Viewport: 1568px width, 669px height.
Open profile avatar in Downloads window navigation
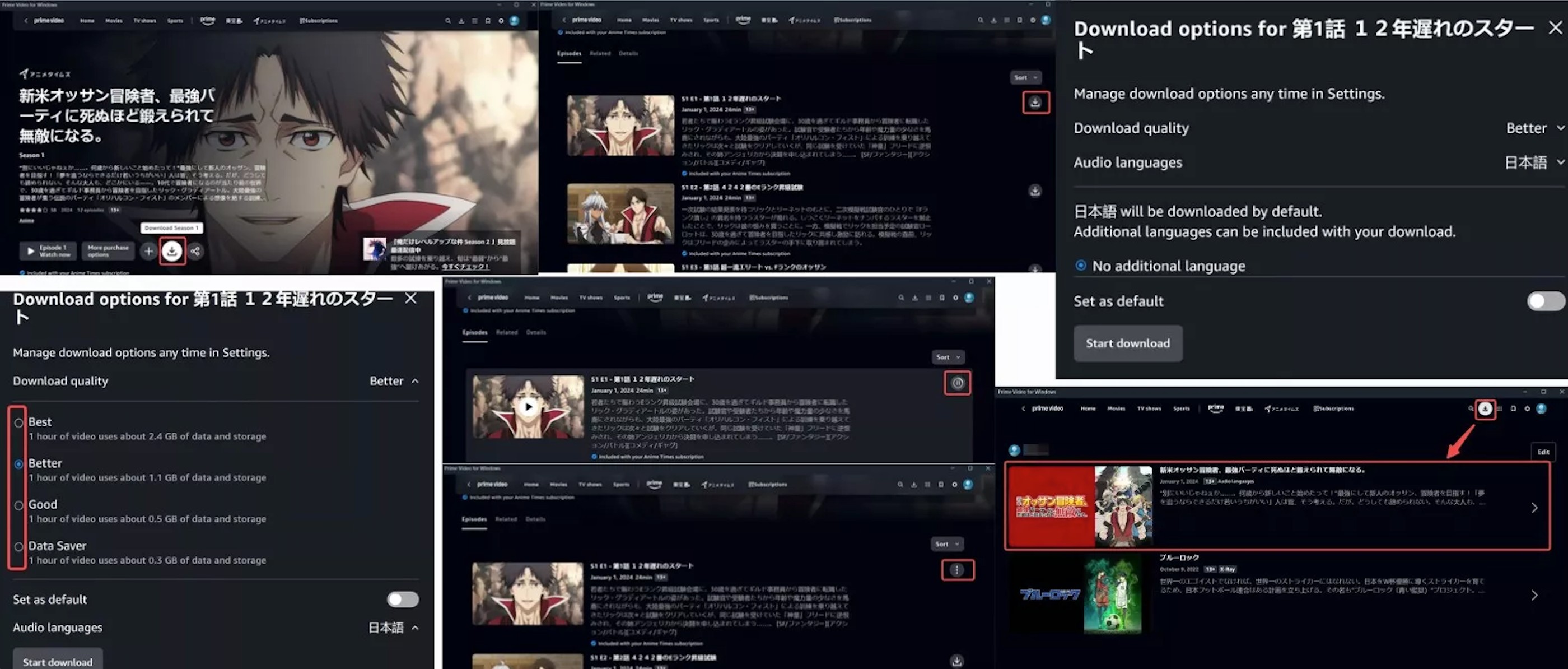pyautogui.click(x=1541, y=409)
